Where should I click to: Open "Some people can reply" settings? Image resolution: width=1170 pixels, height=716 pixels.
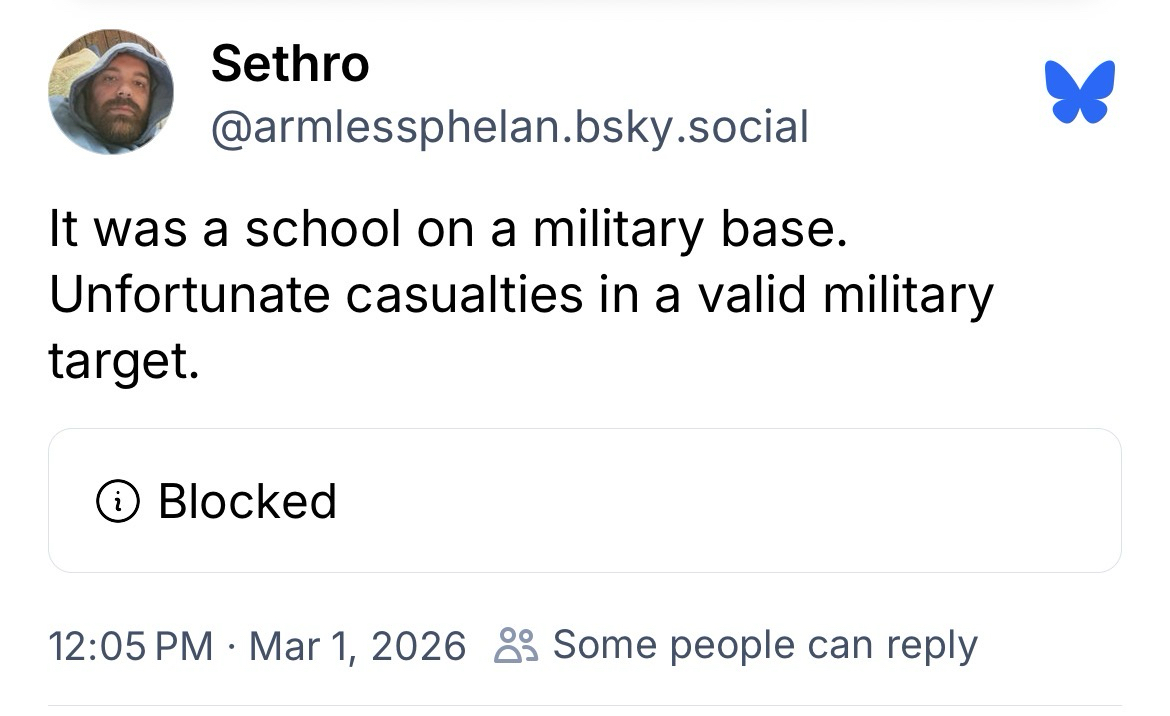764,645
